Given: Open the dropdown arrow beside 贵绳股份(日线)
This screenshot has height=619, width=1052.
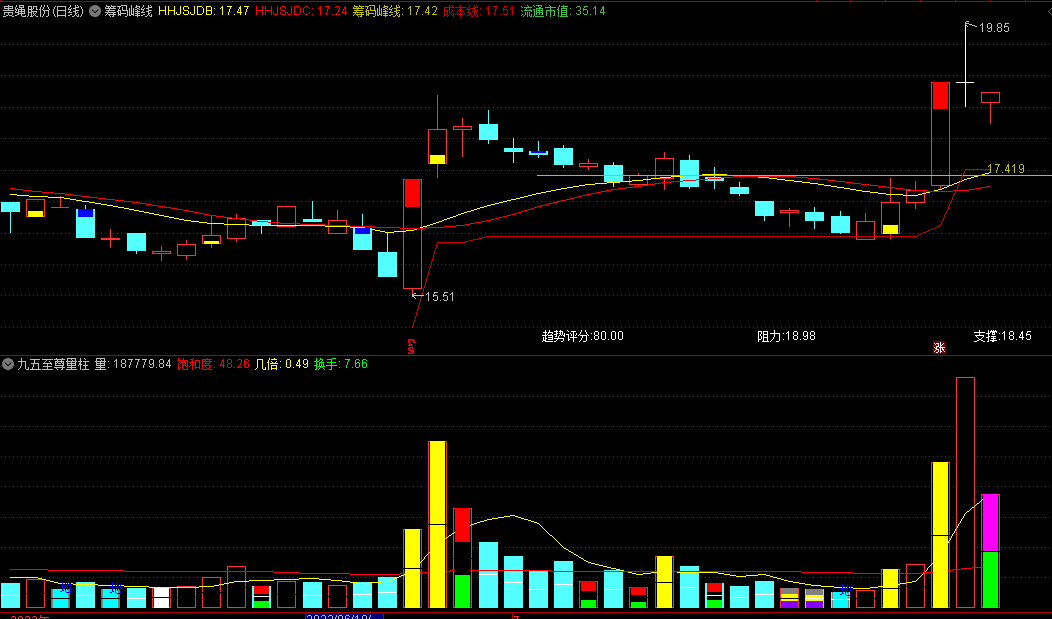Looking at the screenshot, I should 95,11.
